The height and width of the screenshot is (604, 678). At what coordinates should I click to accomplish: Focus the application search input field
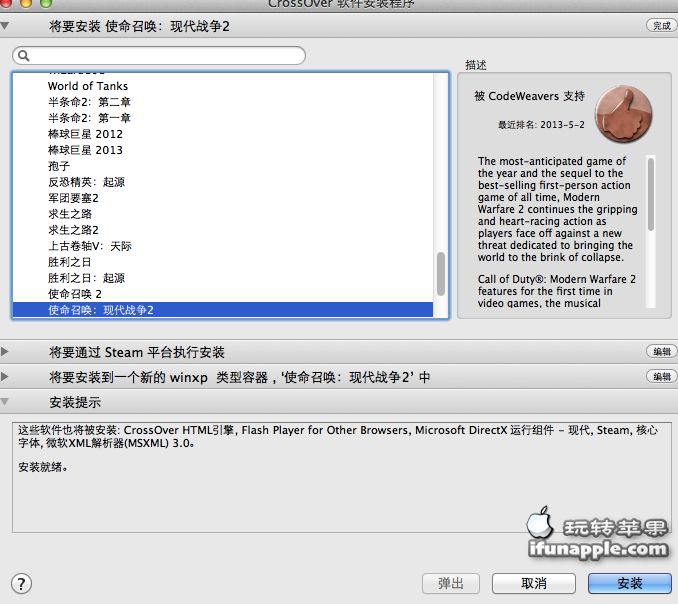click(x=159, y=55)
